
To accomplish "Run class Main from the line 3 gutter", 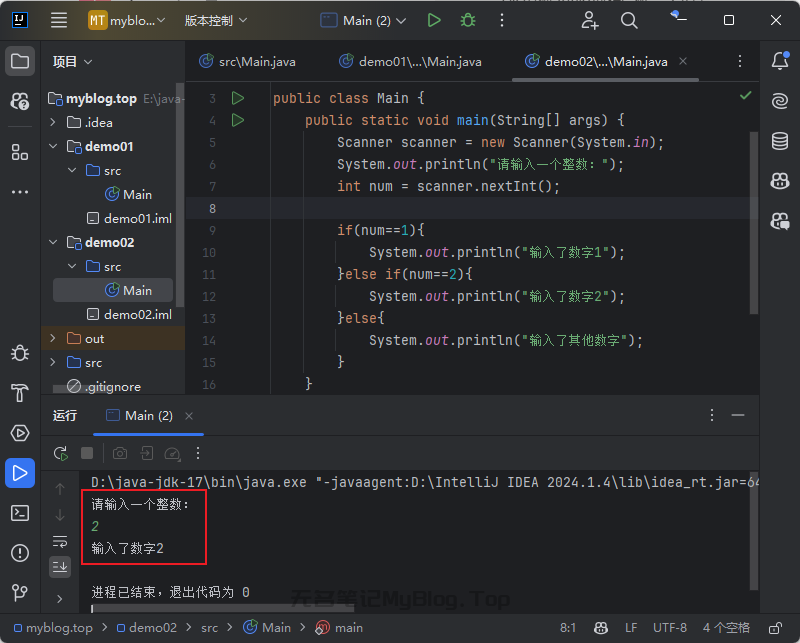I will [x=238, y=97].
